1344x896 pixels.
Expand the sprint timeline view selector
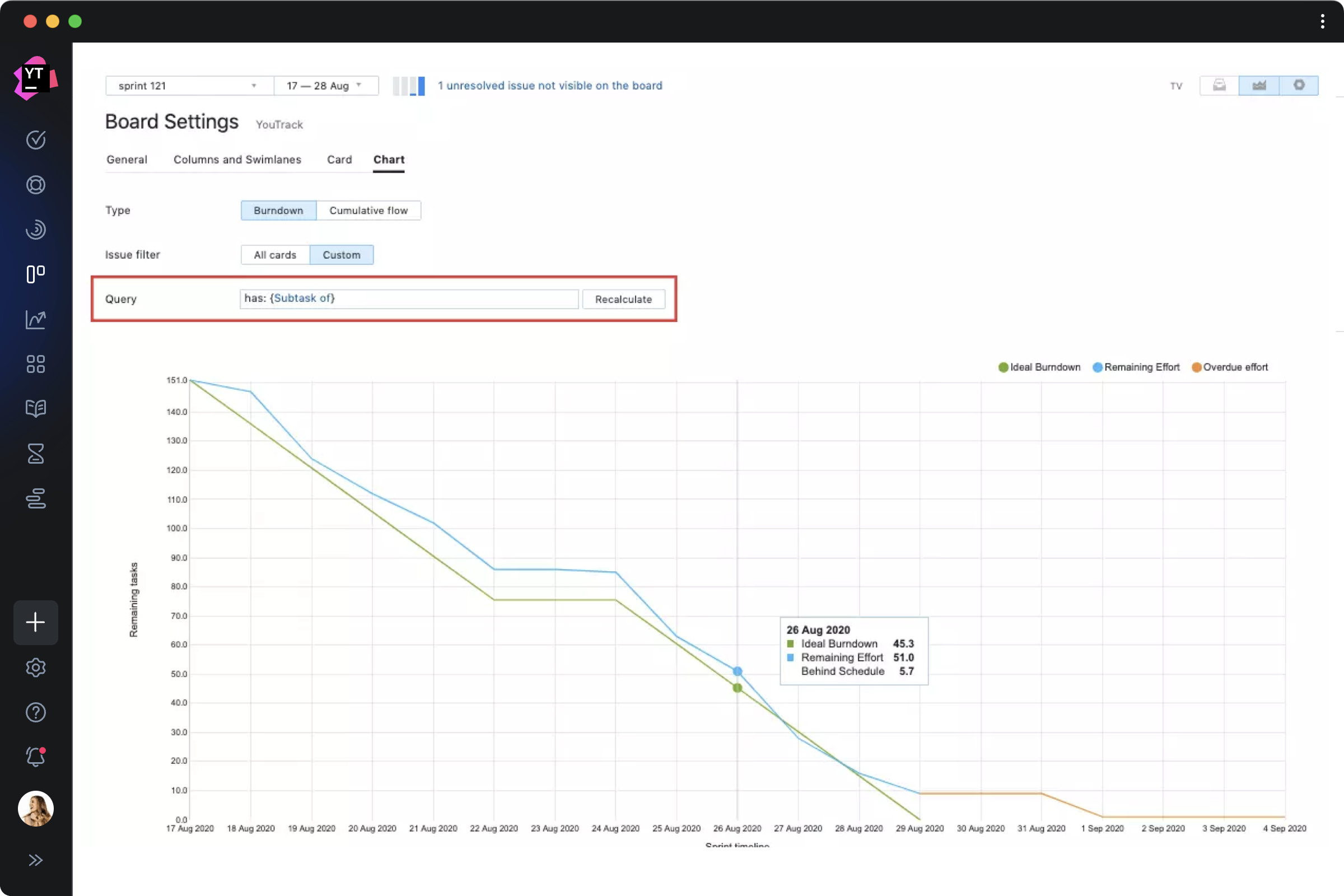point(322,85)
